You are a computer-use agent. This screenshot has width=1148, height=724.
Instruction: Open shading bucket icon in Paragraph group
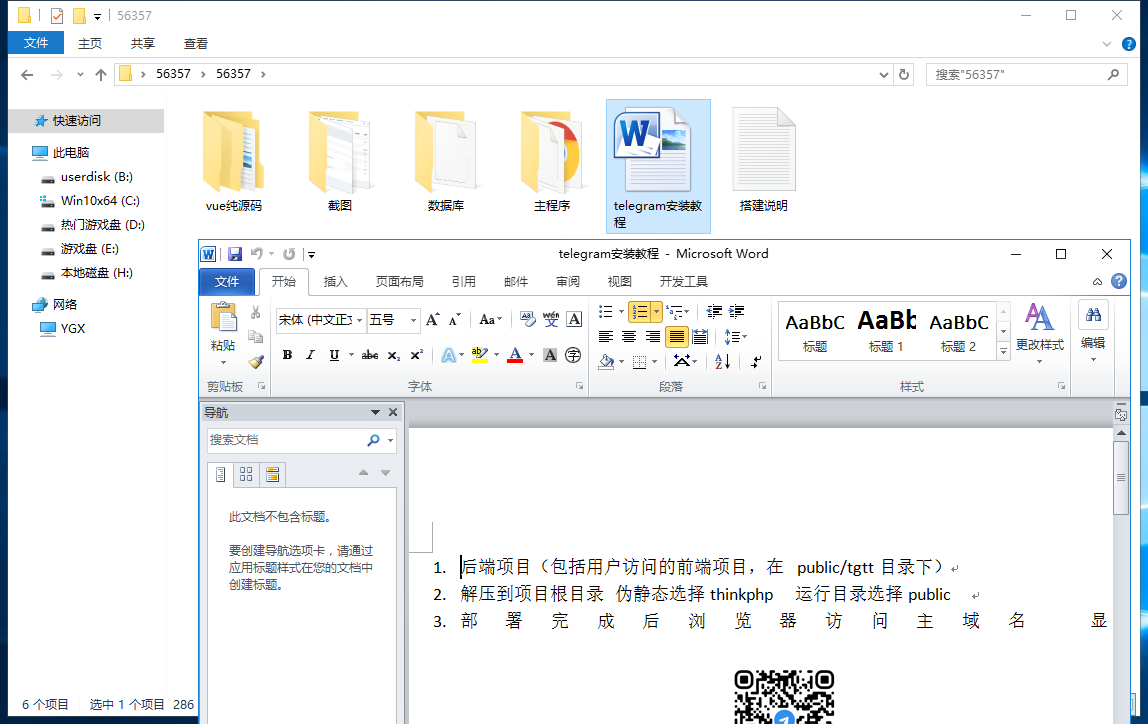(606, 361)
